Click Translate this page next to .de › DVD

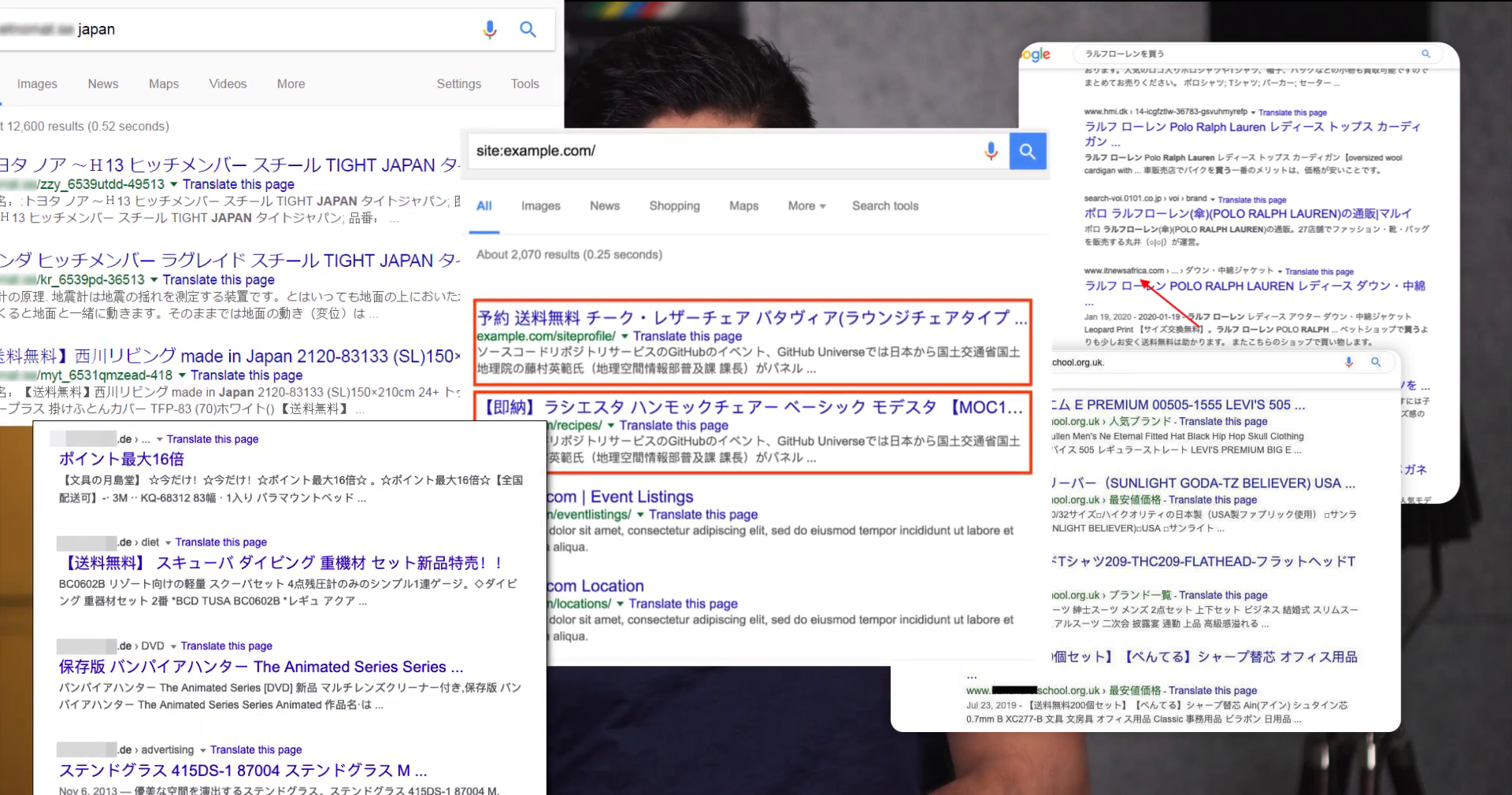coord(227,646)
